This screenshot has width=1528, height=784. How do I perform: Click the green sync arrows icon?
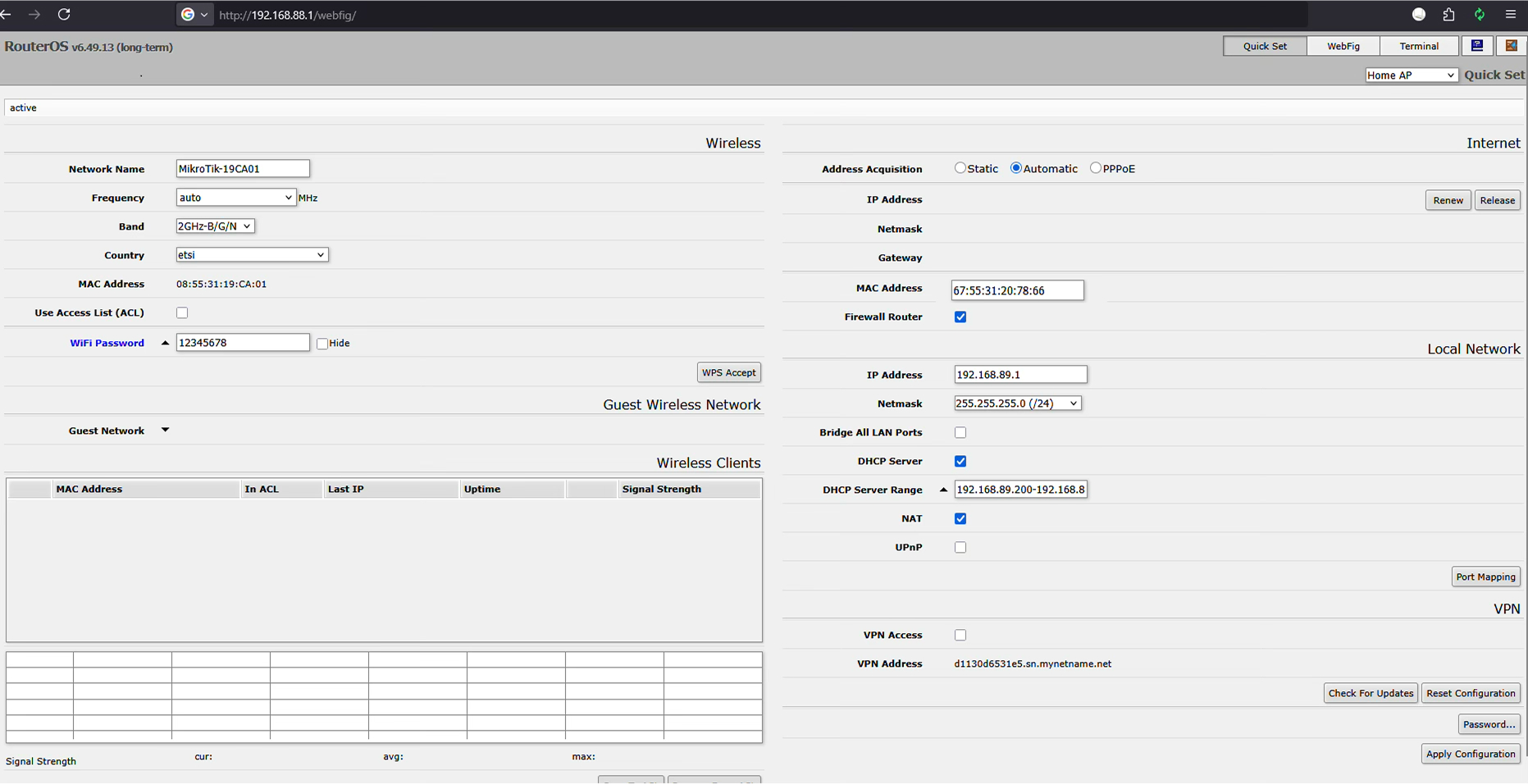click(1480, 15)
